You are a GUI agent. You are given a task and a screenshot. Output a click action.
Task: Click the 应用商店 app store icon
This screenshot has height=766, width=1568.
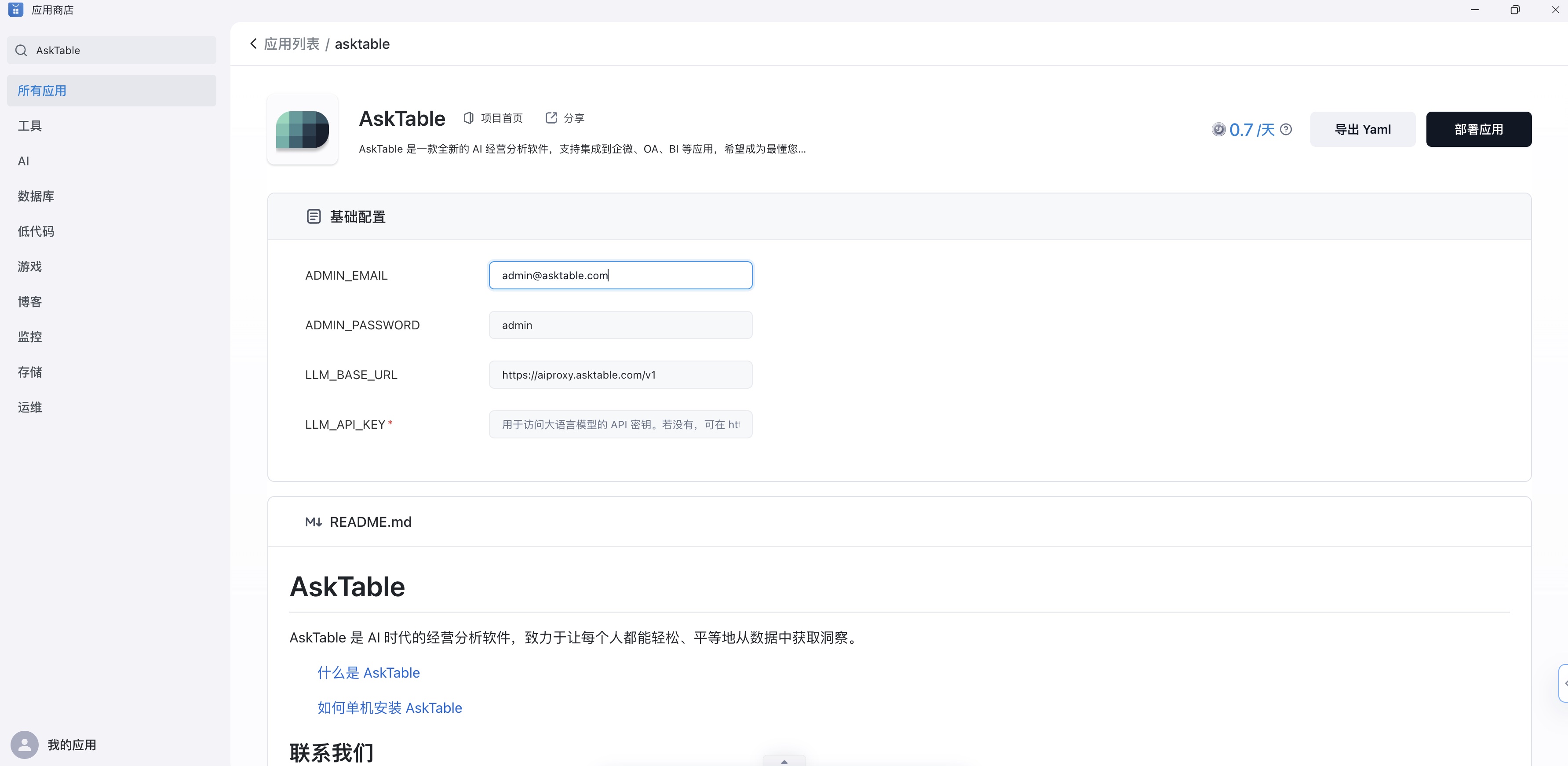point(16,10)
